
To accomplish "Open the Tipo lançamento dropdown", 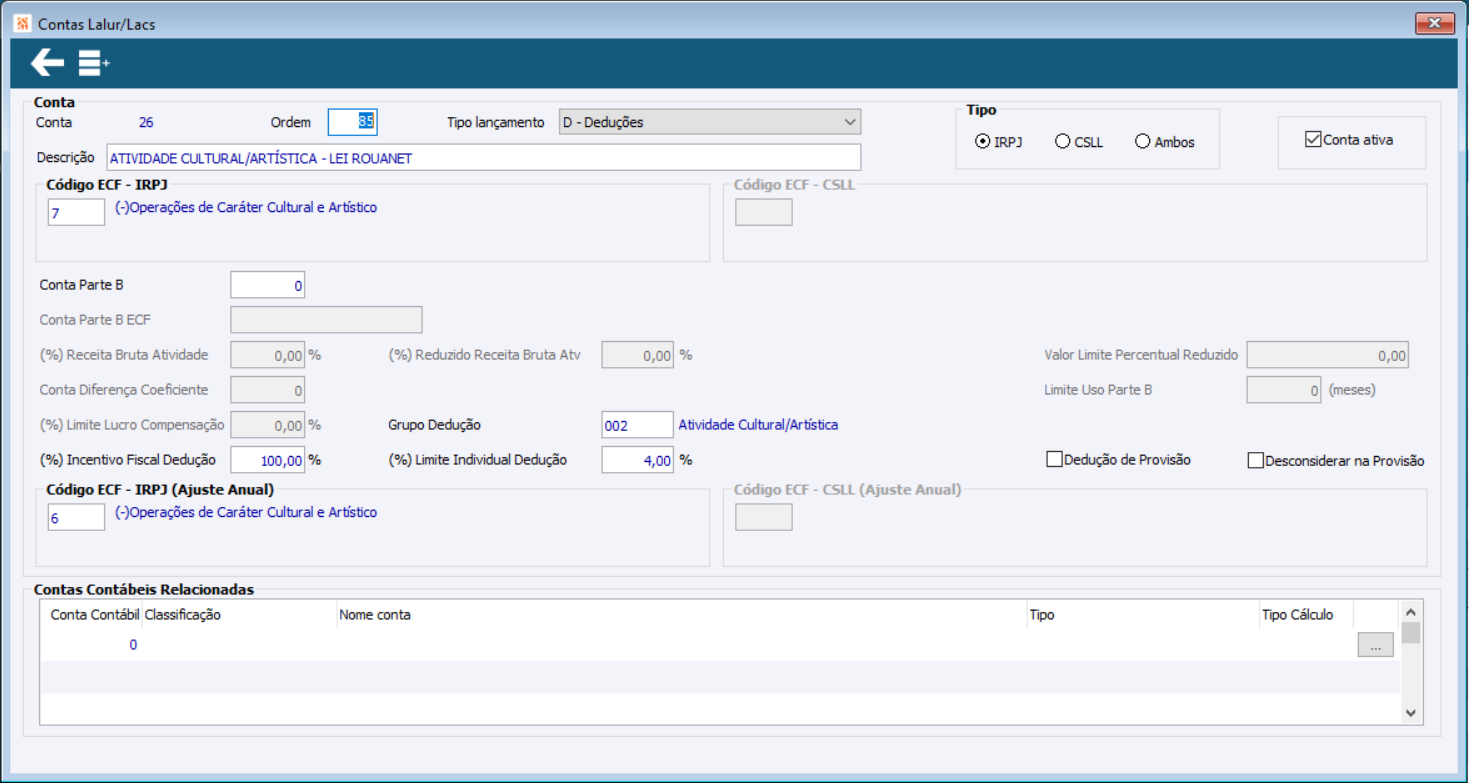I will pos(710,122).
